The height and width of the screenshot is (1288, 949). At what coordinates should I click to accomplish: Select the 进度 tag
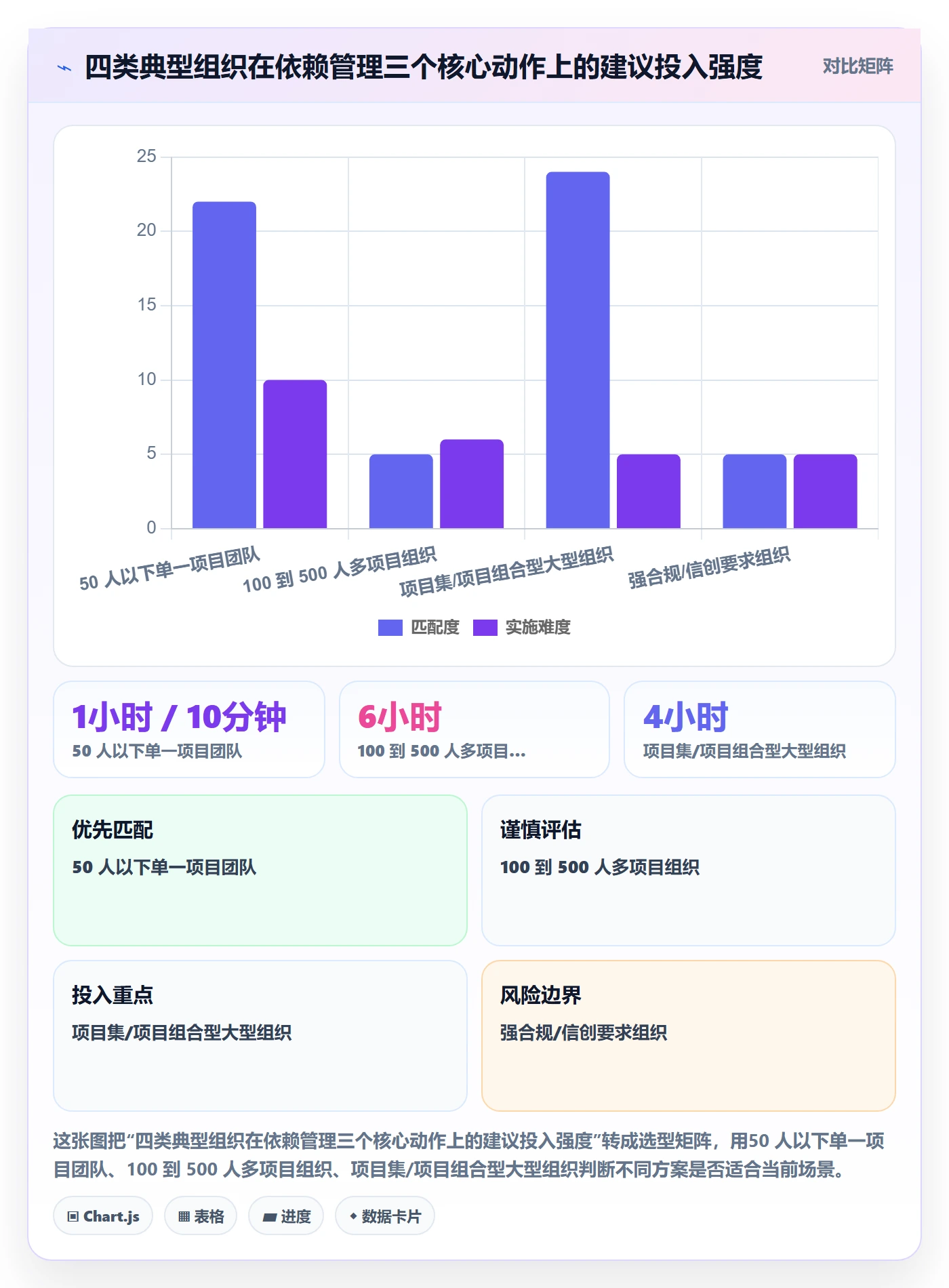pyautogui.click(x=286, y=1216)
